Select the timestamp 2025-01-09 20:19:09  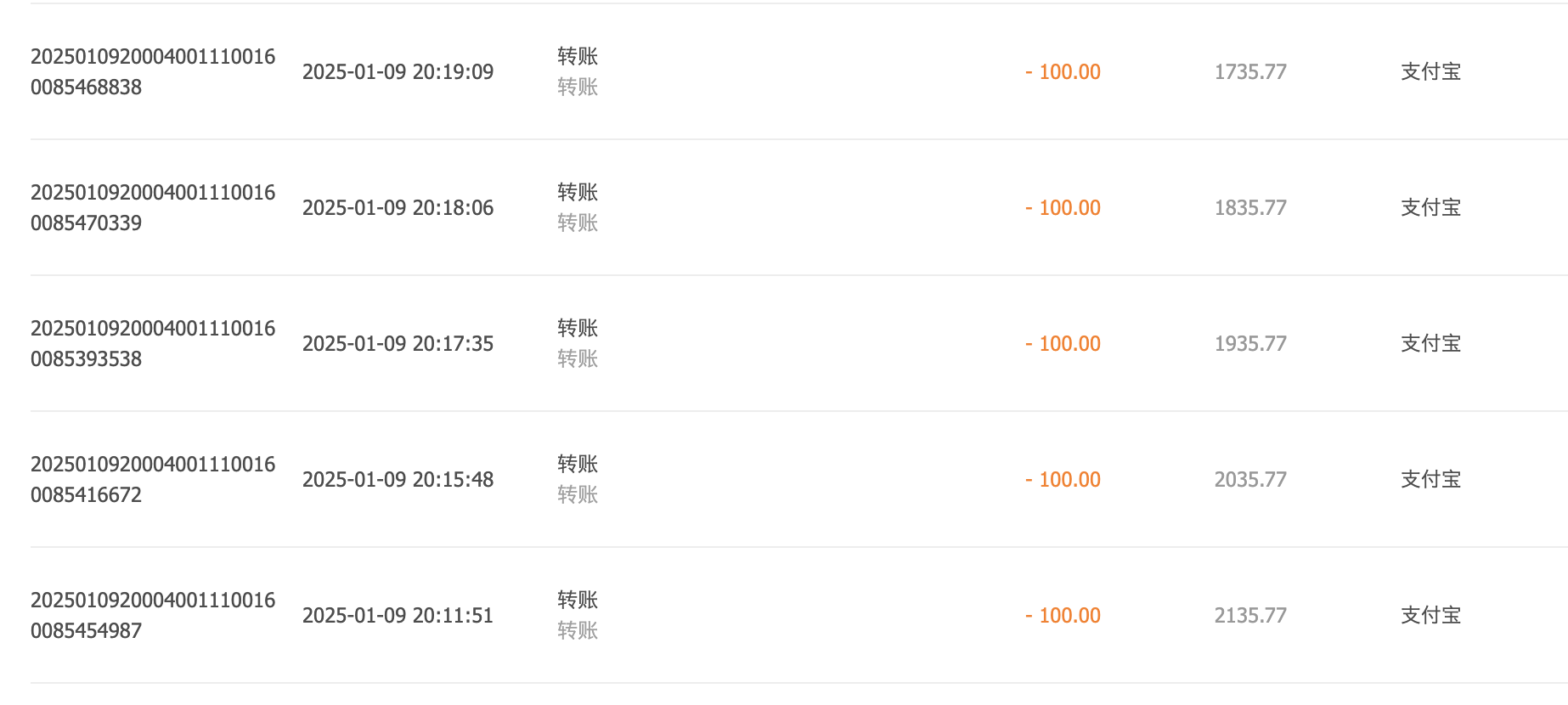pyautogui.click(x=398, y=71)
